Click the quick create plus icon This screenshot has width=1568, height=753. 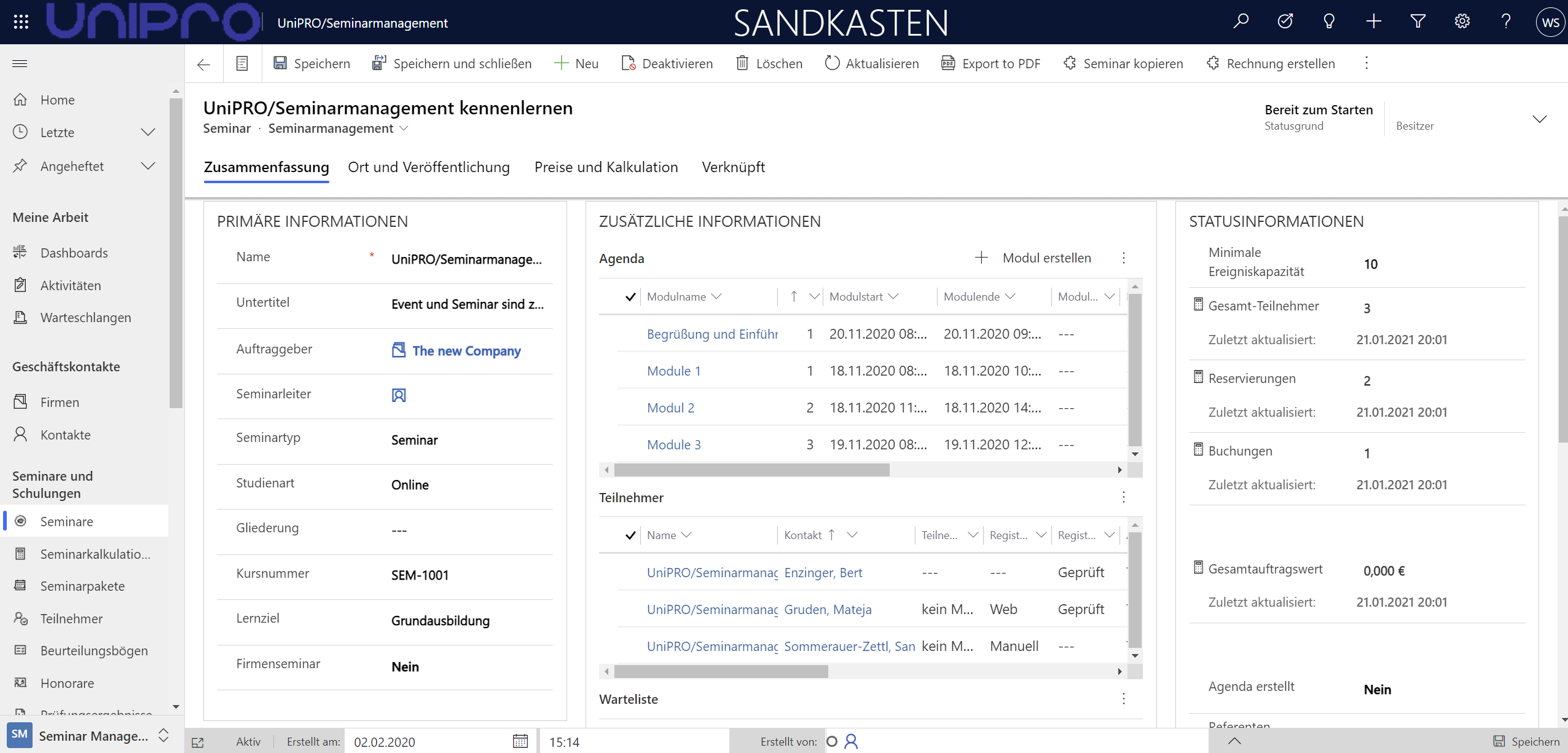[x=1374, y=22]
